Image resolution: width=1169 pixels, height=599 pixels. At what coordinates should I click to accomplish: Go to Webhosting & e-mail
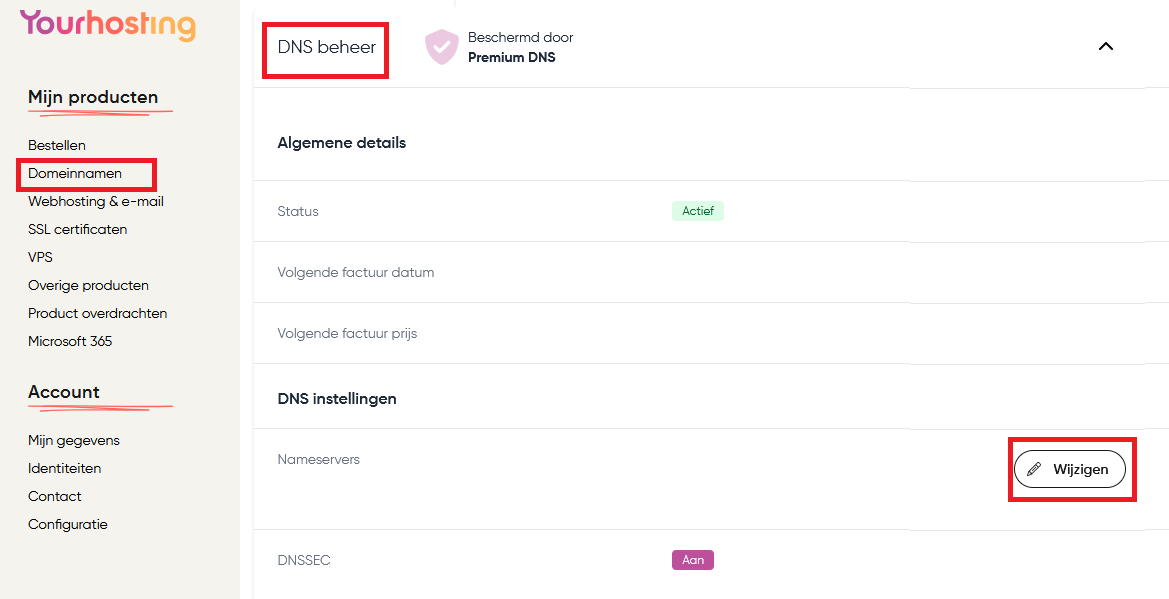tap(95, 201)
